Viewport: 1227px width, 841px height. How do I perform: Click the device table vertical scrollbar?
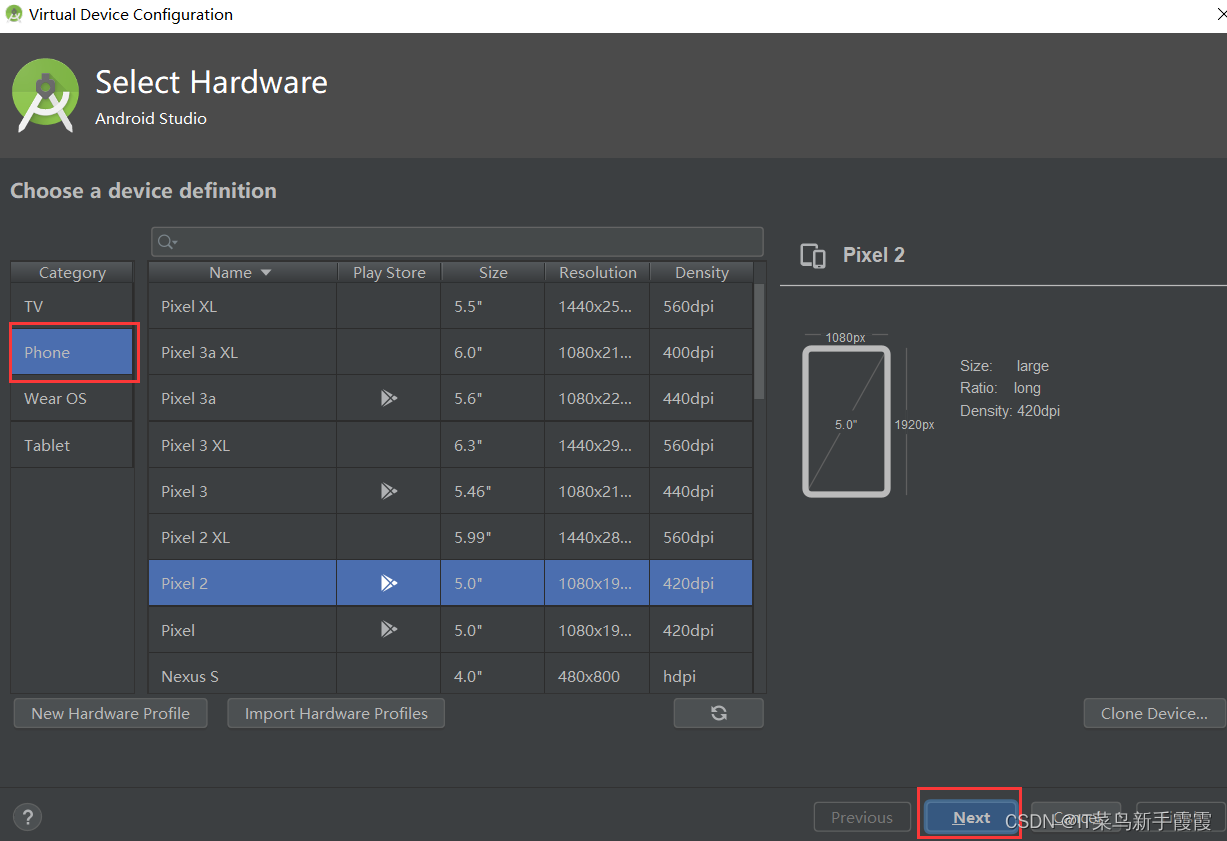[759, 340]
